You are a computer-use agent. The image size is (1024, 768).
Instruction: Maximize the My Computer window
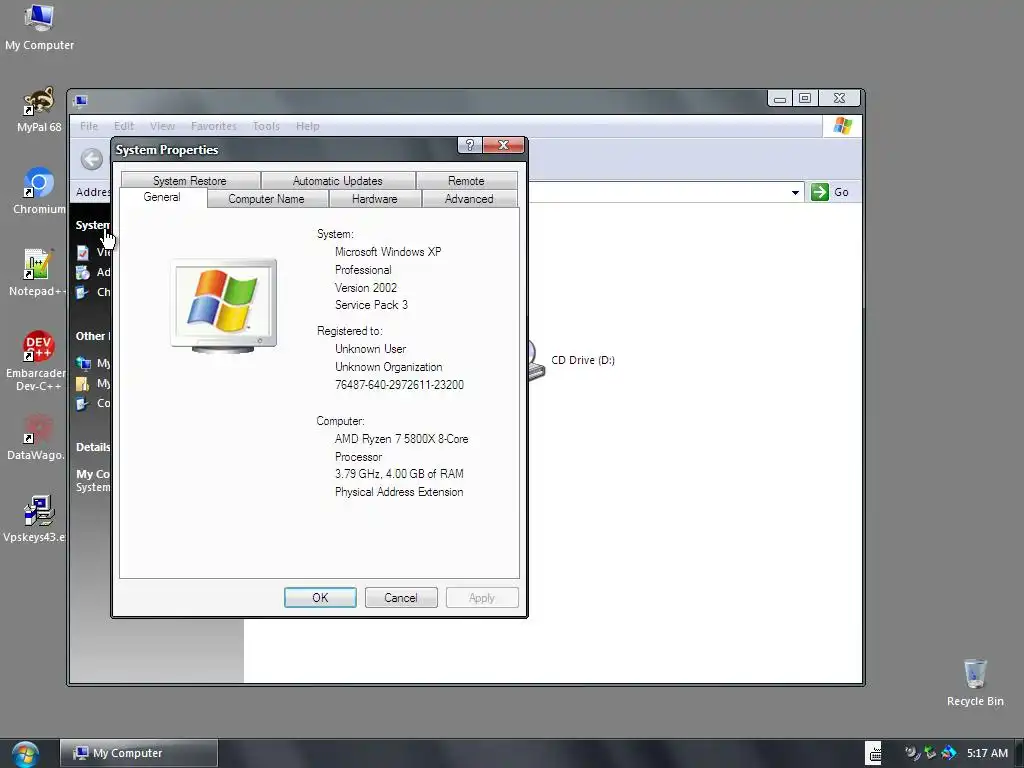pyautogui.click(x=805, y=98)
